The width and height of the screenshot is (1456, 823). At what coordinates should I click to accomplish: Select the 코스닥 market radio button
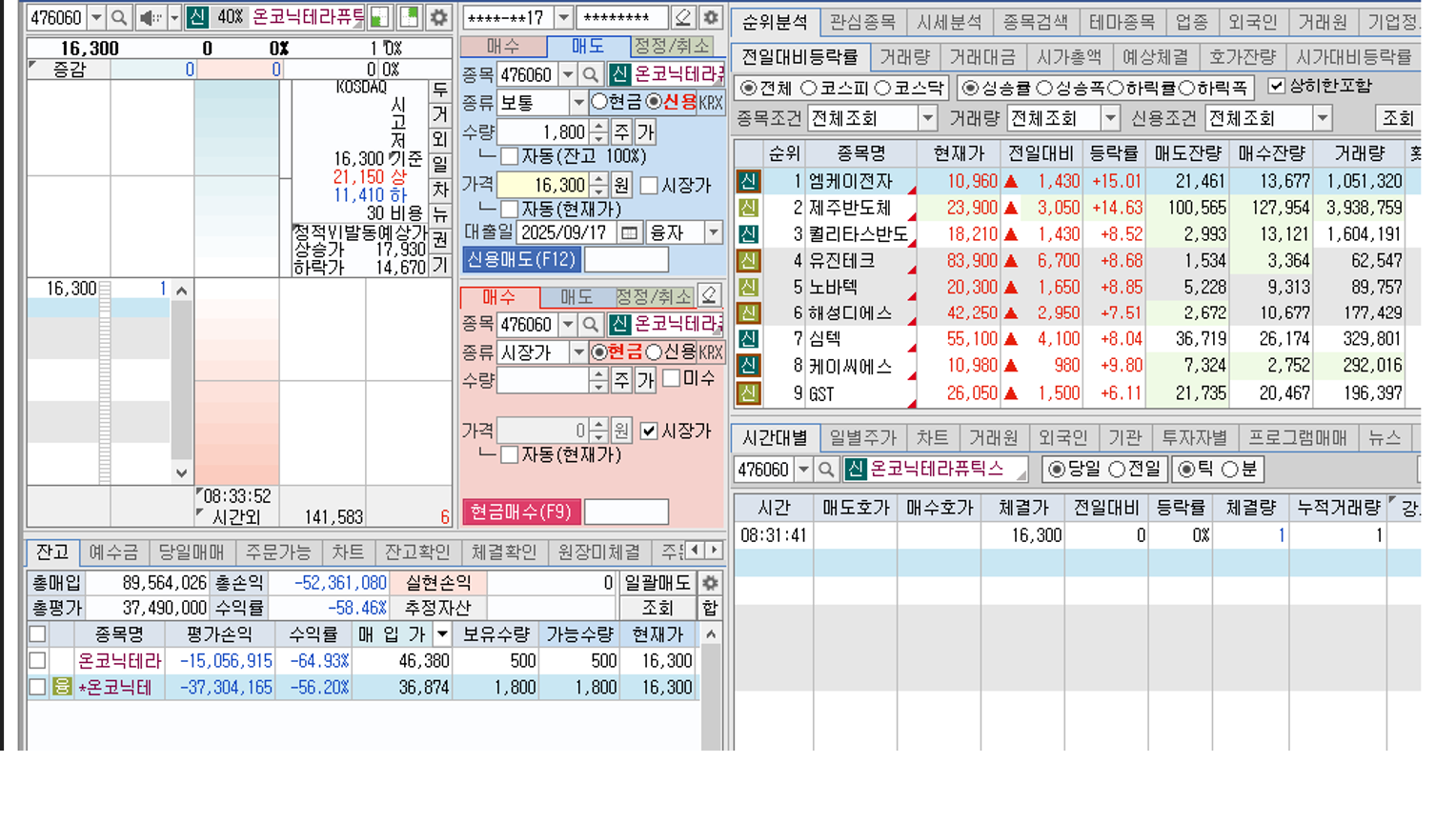coord(883,88)
